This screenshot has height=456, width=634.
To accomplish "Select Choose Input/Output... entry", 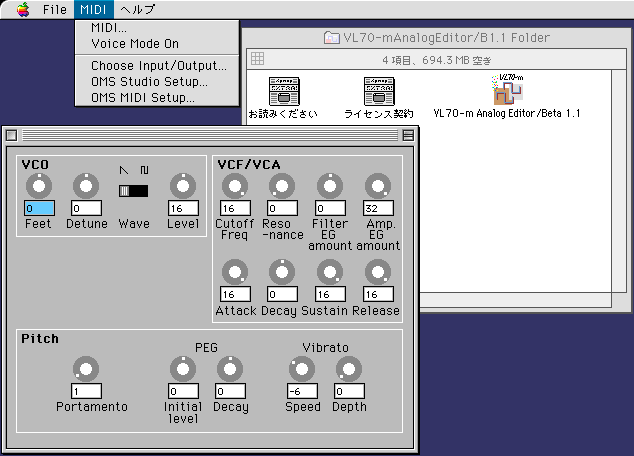I will [x=157, y=65].
